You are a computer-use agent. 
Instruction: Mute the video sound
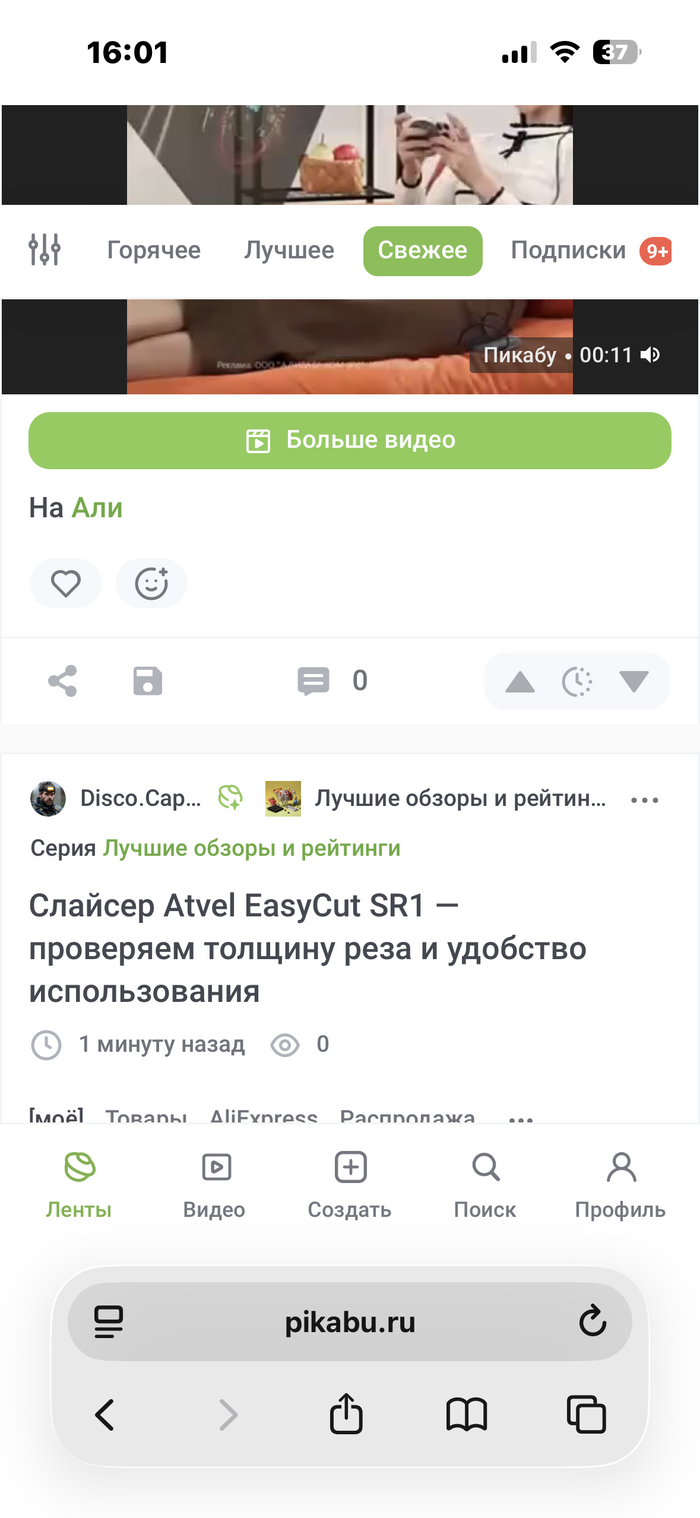pyautogui.click(x=651, y=355)
